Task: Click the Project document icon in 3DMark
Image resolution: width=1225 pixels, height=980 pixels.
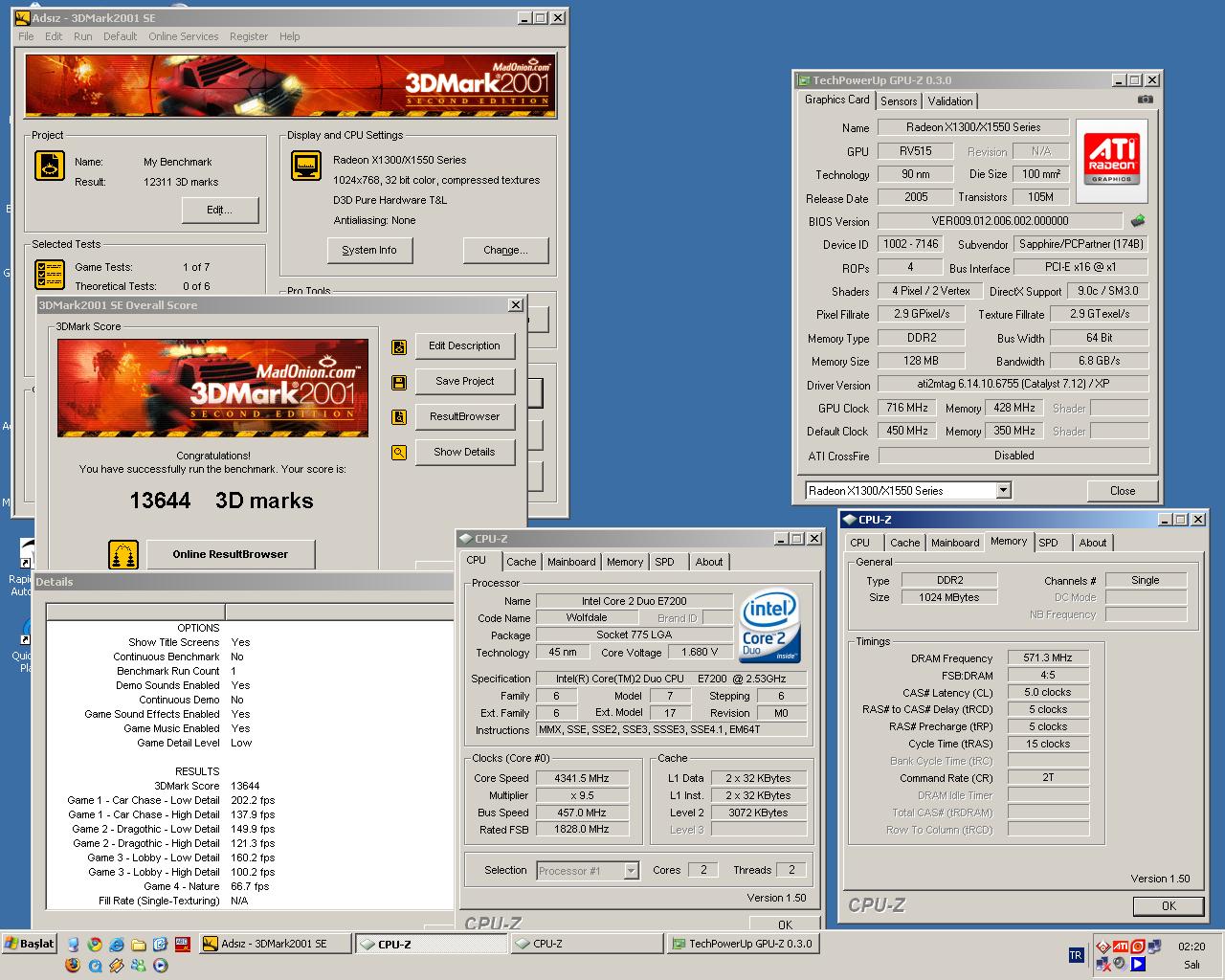Action: point(50,166)
